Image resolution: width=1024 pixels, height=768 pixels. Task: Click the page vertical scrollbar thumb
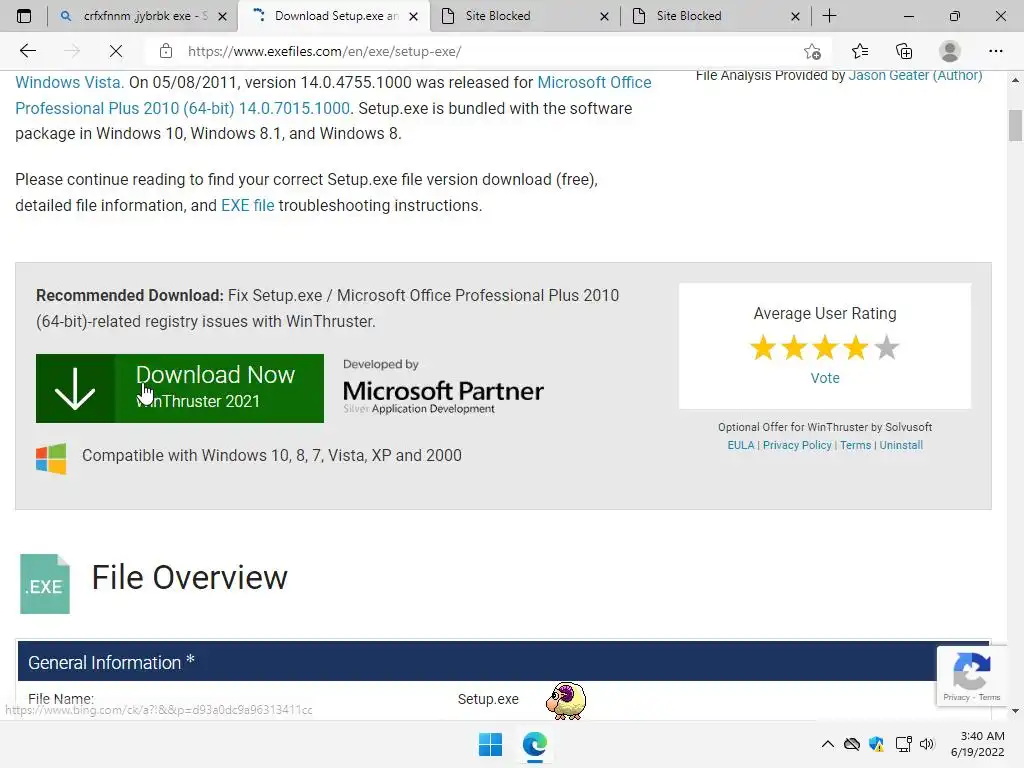(1015, 125)
